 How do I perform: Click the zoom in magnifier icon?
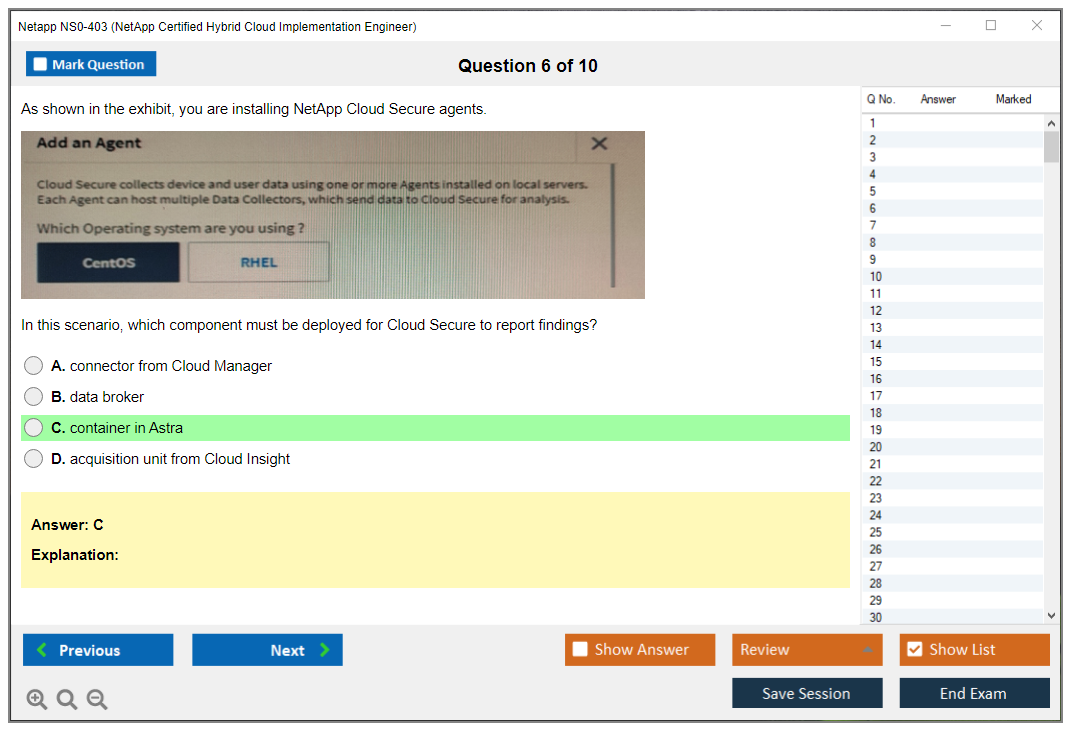37,700
